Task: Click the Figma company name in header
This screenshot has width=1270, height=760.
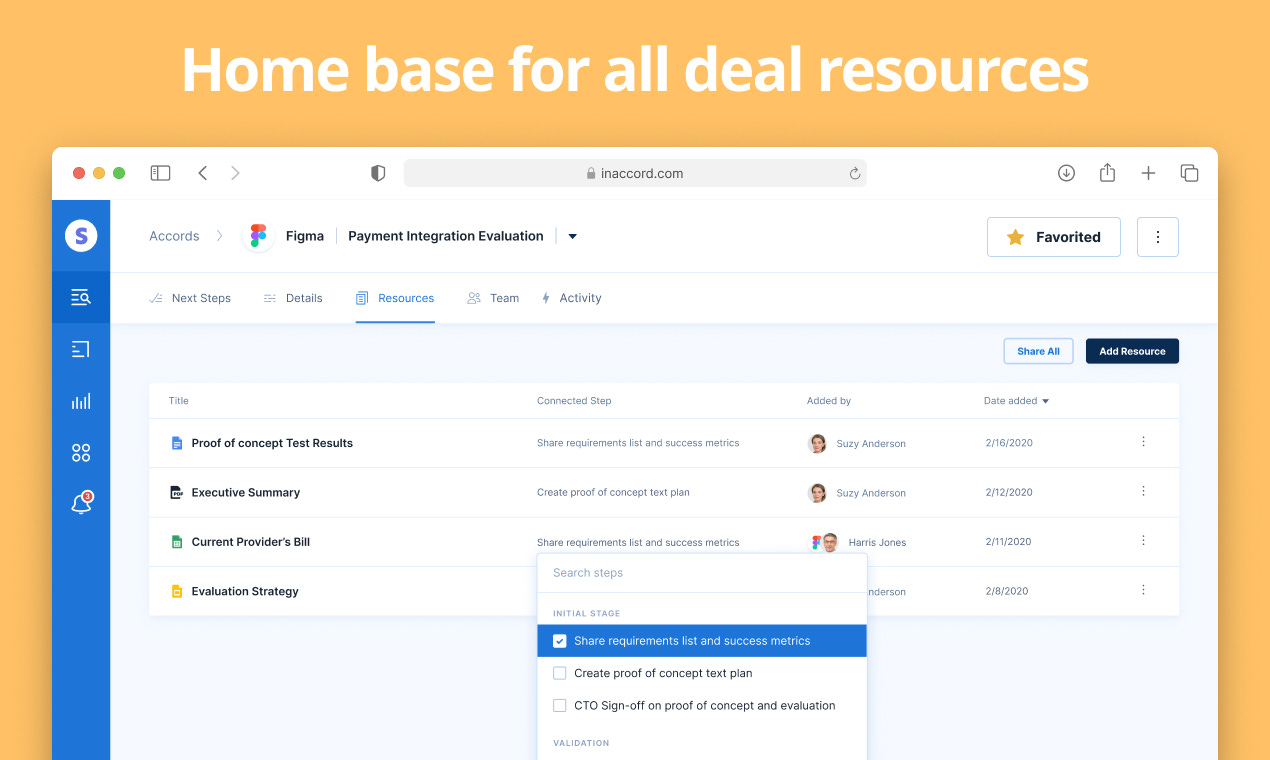Action: coord(305,236)
